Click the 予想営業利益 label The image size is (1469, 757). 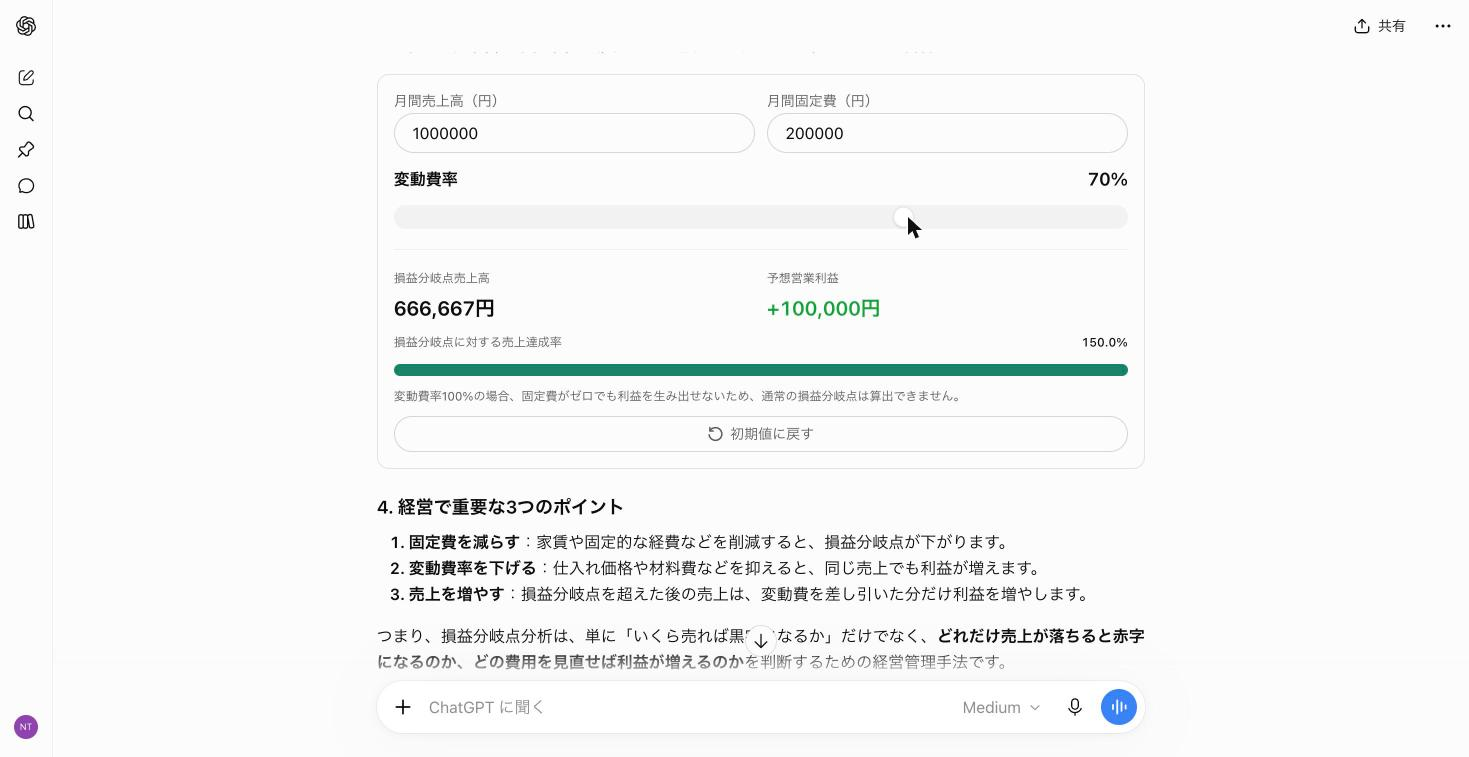[803, 278]
